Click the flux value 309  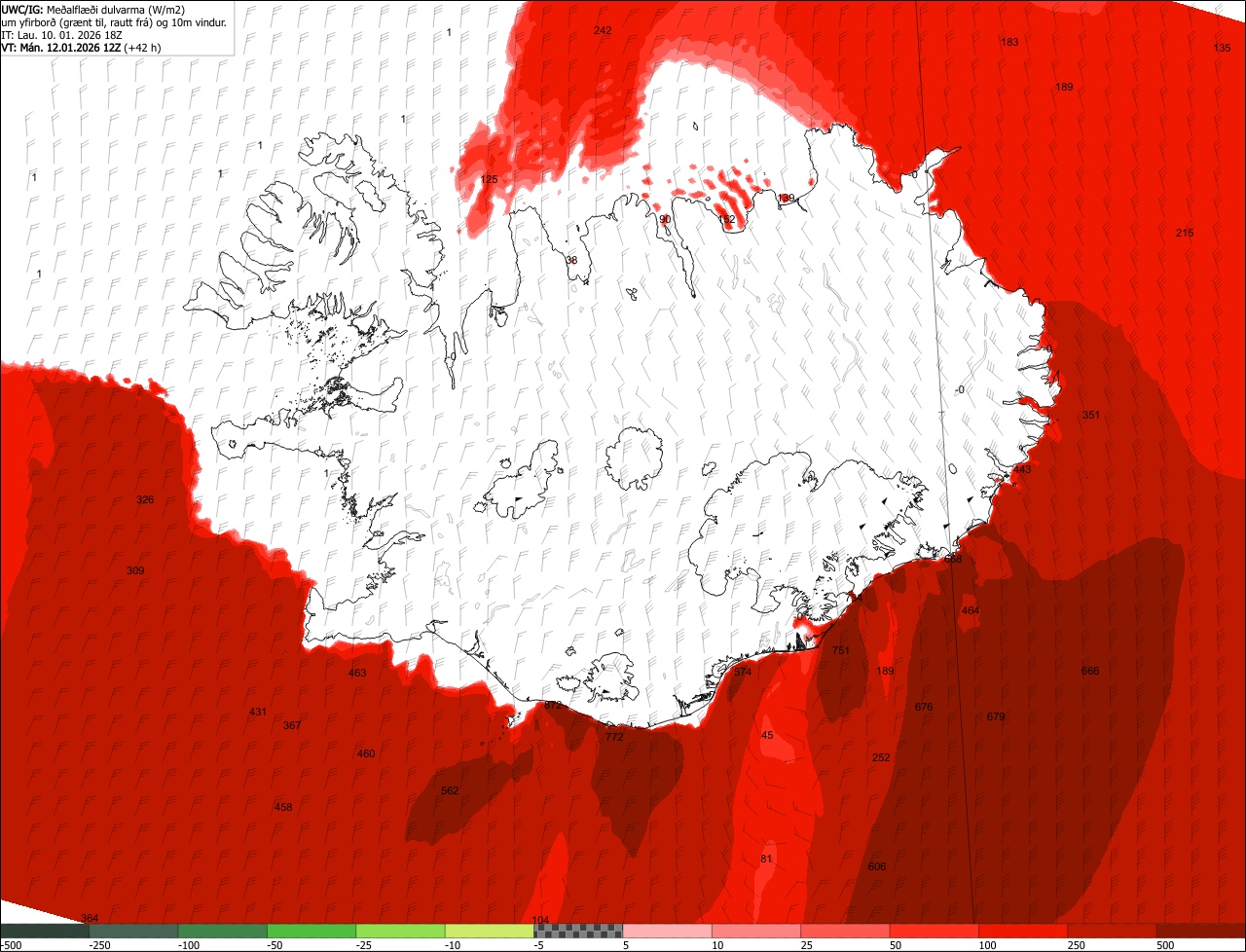[135, 570]
